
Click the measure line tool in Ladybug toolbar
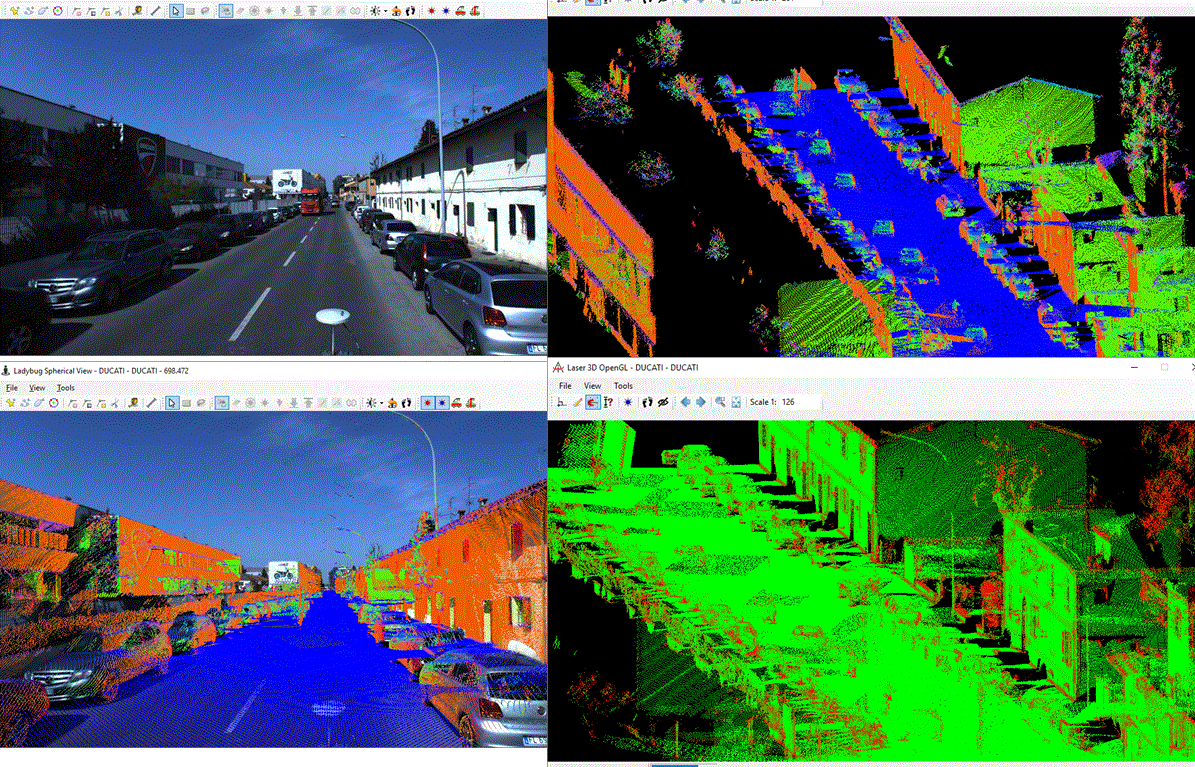point(151,403)
